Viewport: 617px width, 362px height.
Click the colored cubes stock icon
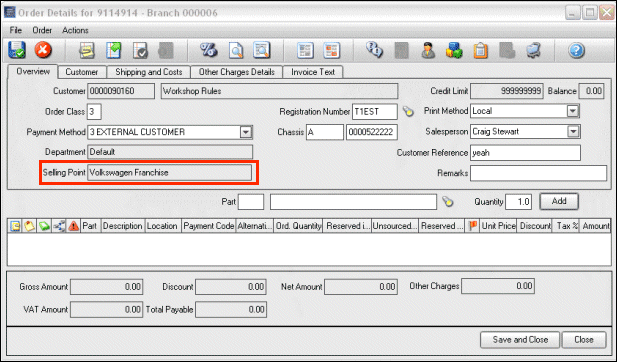tap(454, 51)
